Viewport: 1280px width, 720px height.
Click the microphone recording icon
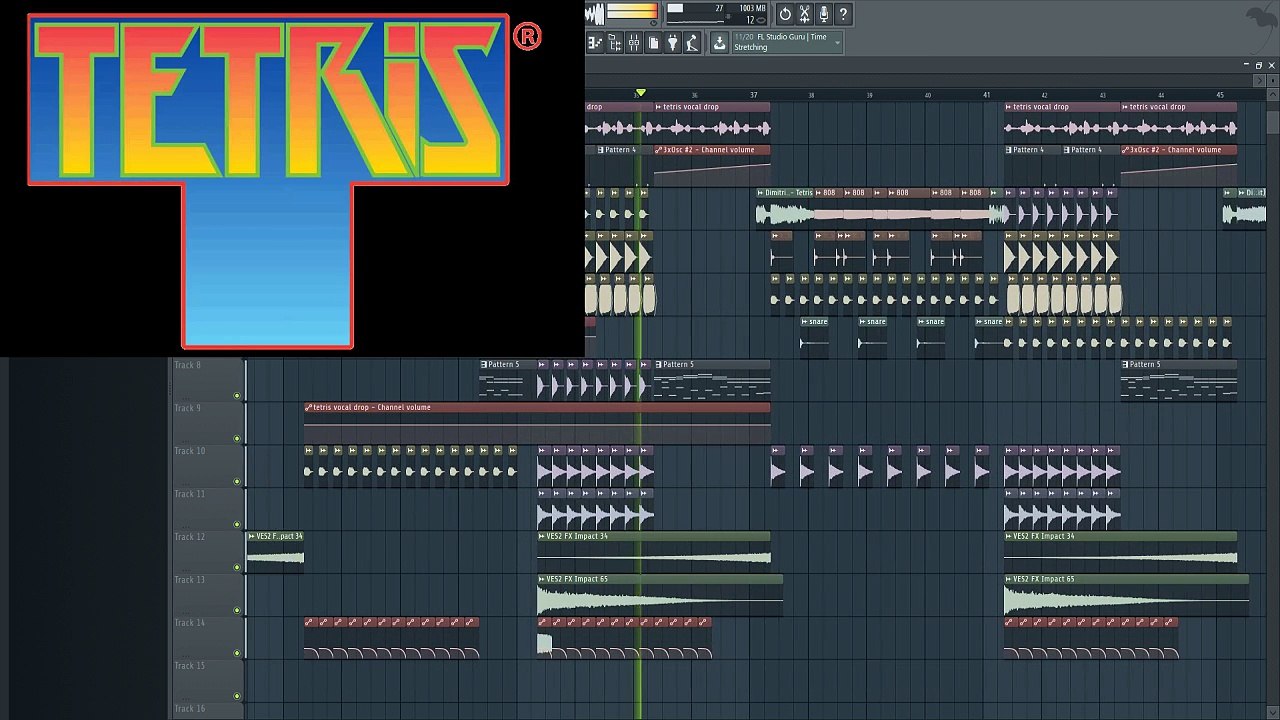824,14
